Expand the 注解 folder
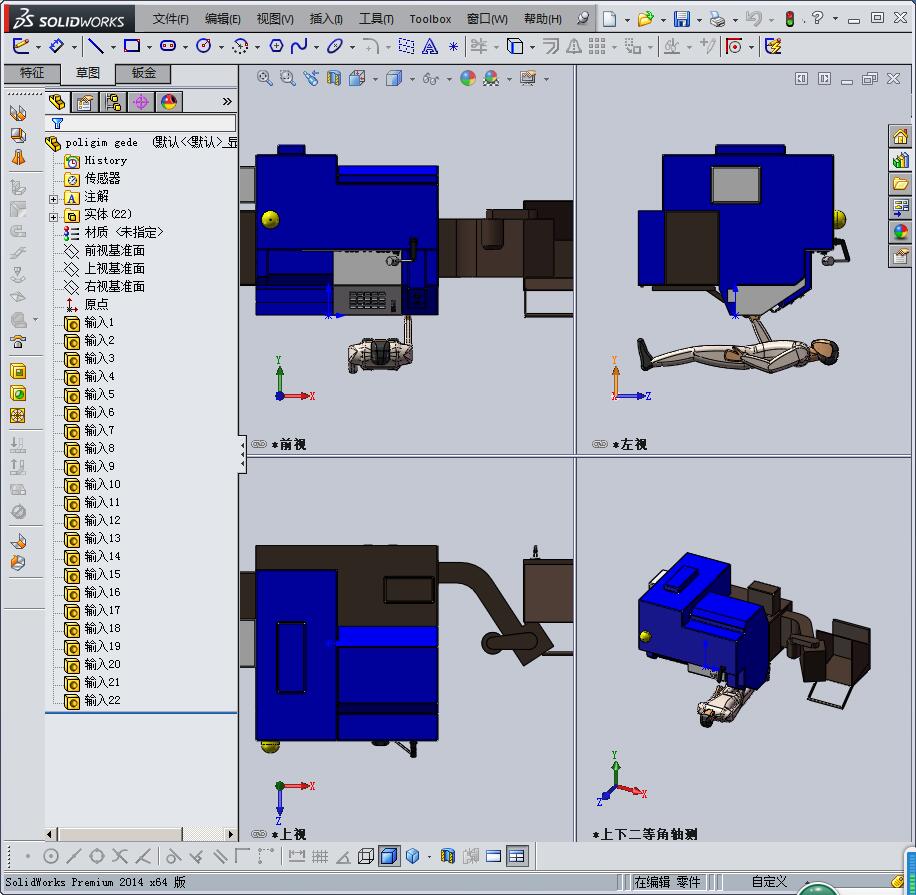916x895 pixels. point(53,199)
